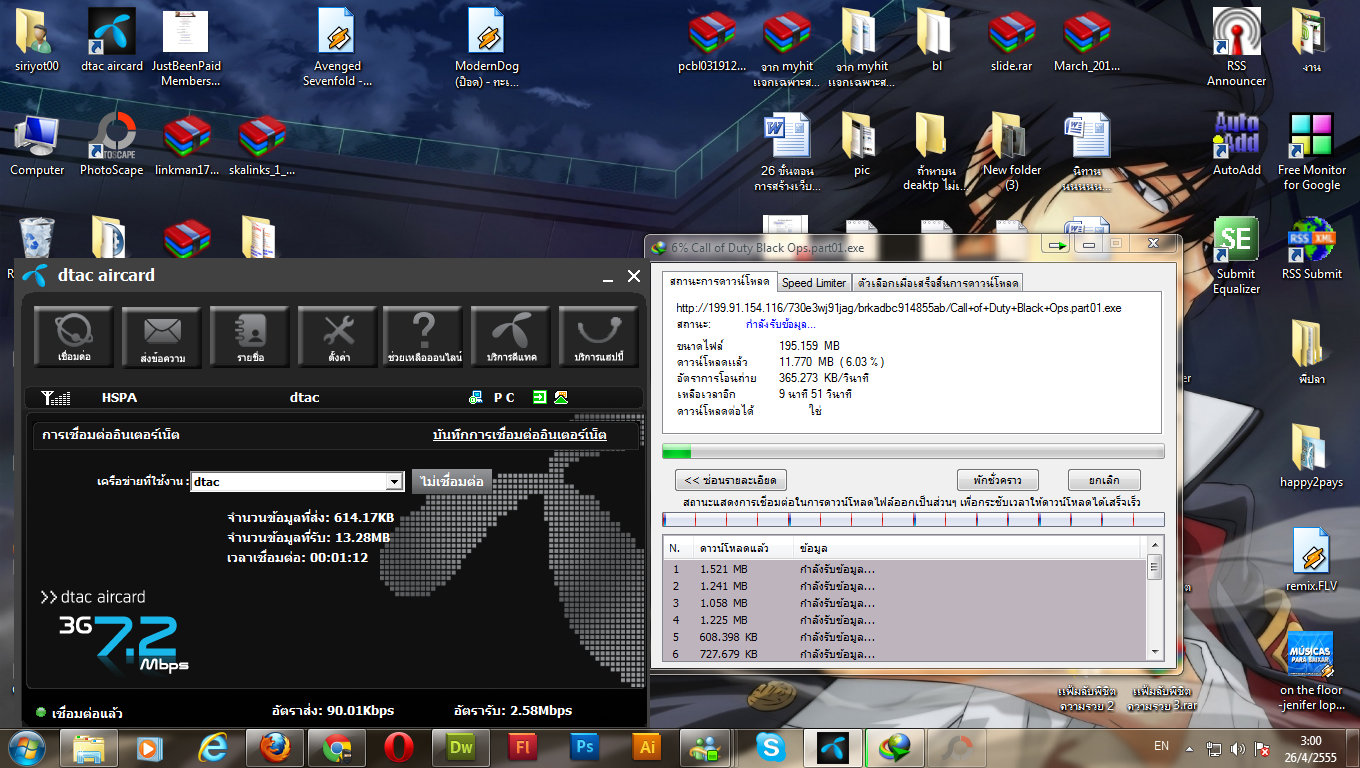Select the slide.rar archive on desktop
The height and width of the screenshot is (768, 1360).
tap(1011, 41)
